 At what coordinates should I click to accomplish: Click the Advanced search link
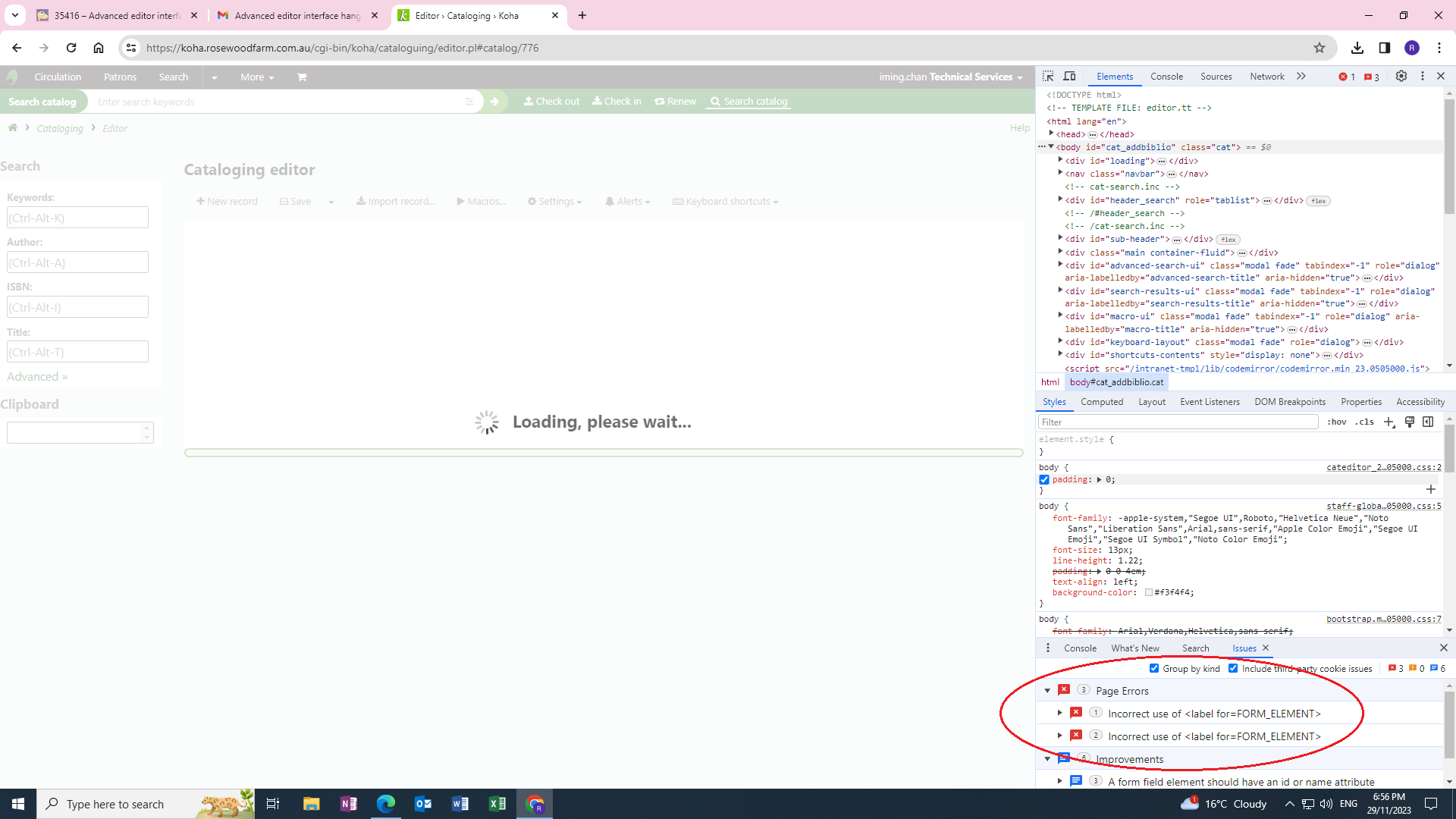36,377
